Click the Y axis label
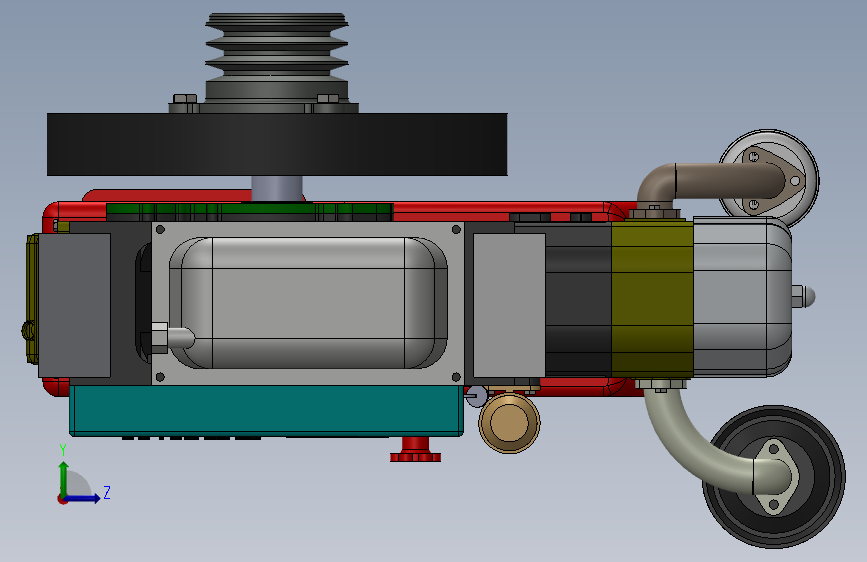Image resolution: width=867 pixels, height=562 pixels. [63, 450]
